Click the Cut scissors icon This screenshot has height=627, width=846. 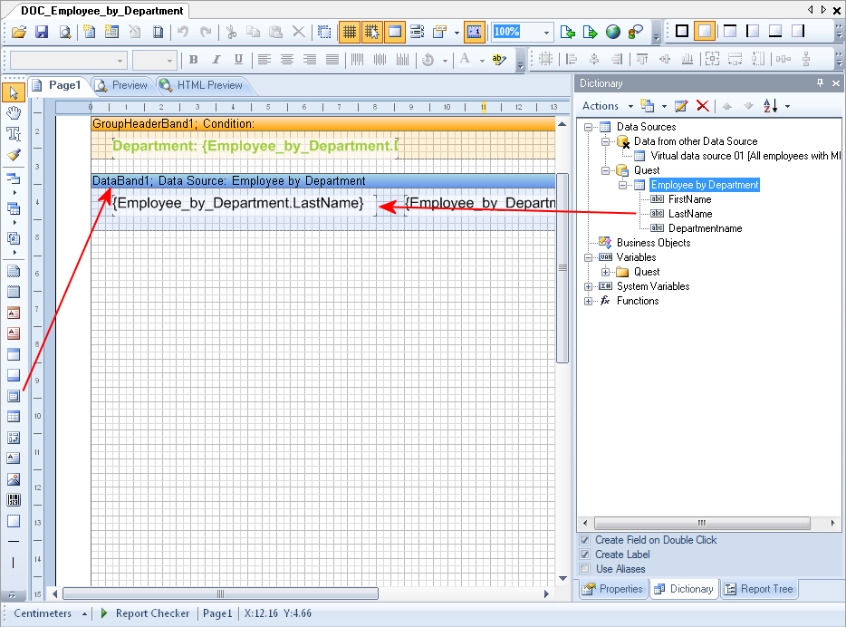pos(231,32)
